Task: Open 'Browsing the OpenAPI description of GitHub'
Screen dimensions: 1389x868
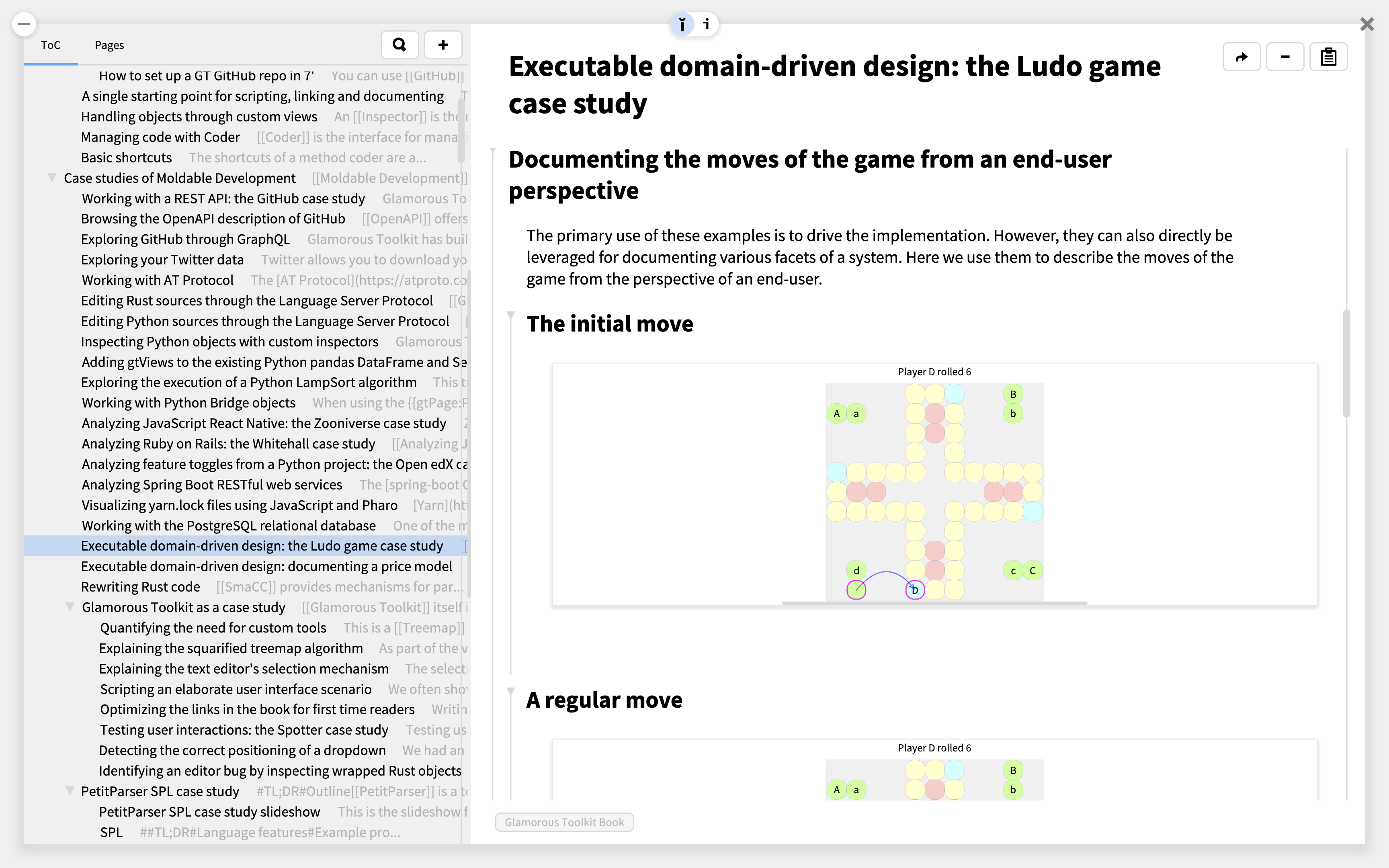Action: pyautogui.click(x=213, y=219)
